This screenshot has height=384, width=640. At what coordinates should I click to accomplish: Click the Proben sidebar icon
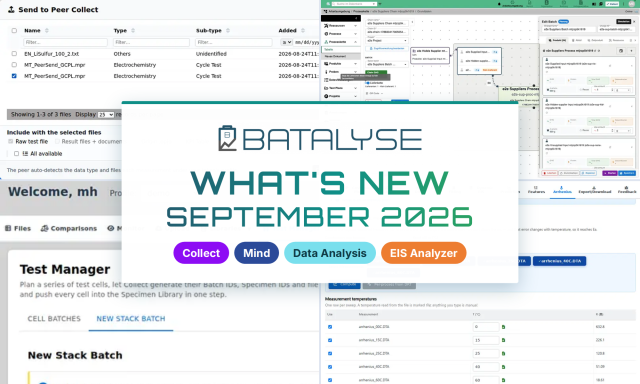(326, 72)
